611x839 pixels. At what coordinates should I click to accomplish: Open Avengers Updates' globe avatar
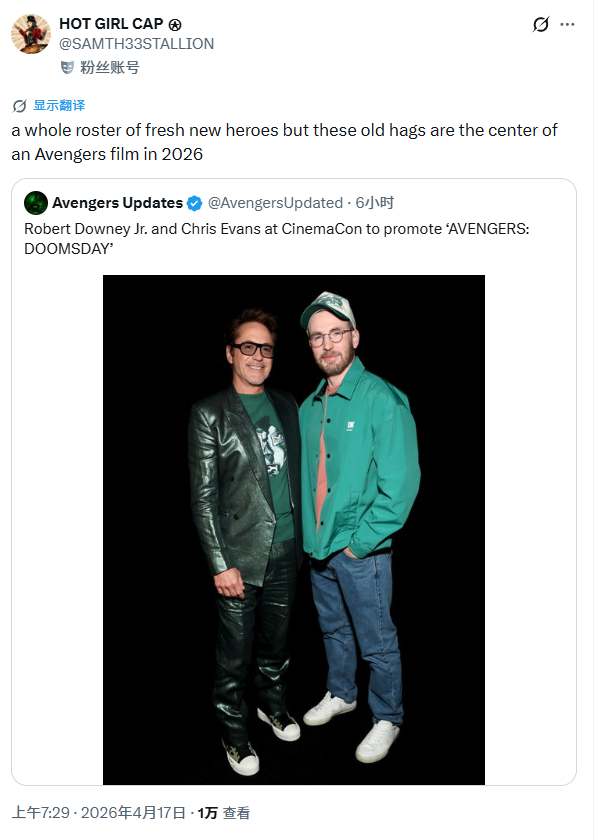click(35, 203)
